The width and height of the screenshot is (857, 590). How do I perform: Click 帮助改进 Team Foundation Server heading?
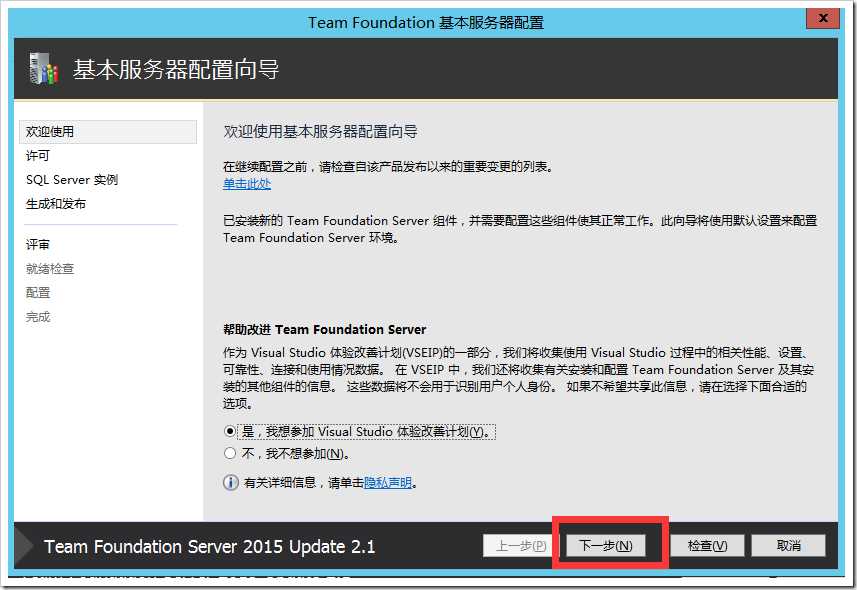coord(325,330)
